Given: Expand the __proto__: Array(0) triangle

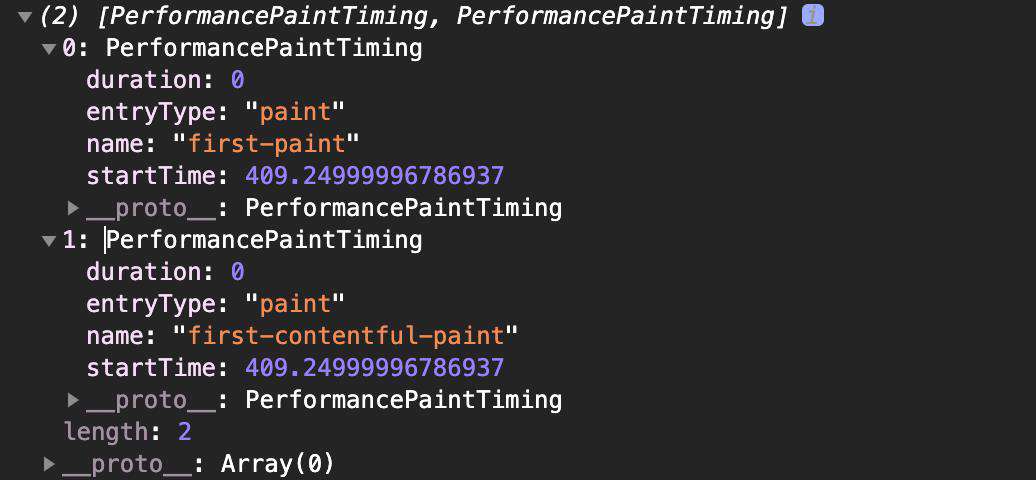Looking at the screenshot, I should (49, 464).
